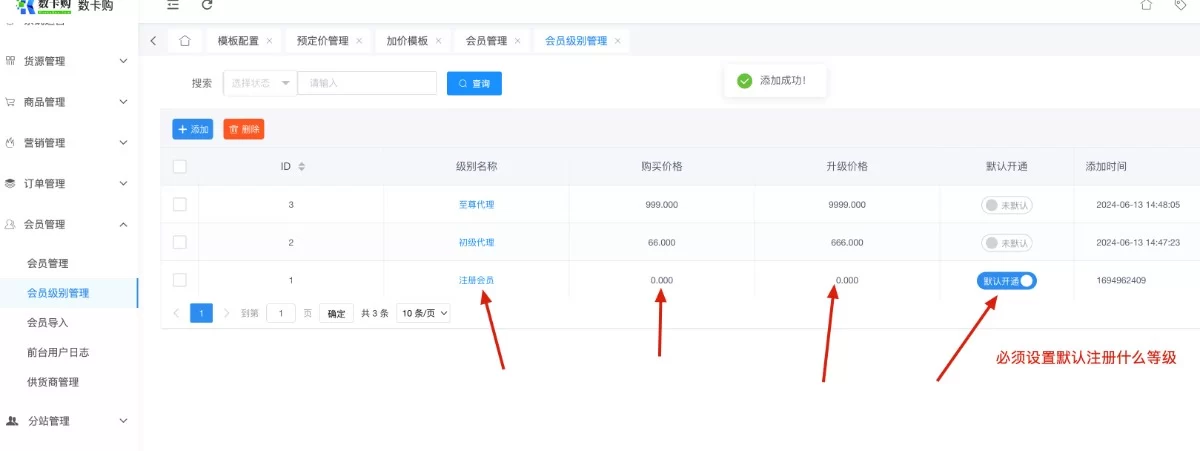
Task: Expand the 货源管理 sidebar menu
Action: 68,61
